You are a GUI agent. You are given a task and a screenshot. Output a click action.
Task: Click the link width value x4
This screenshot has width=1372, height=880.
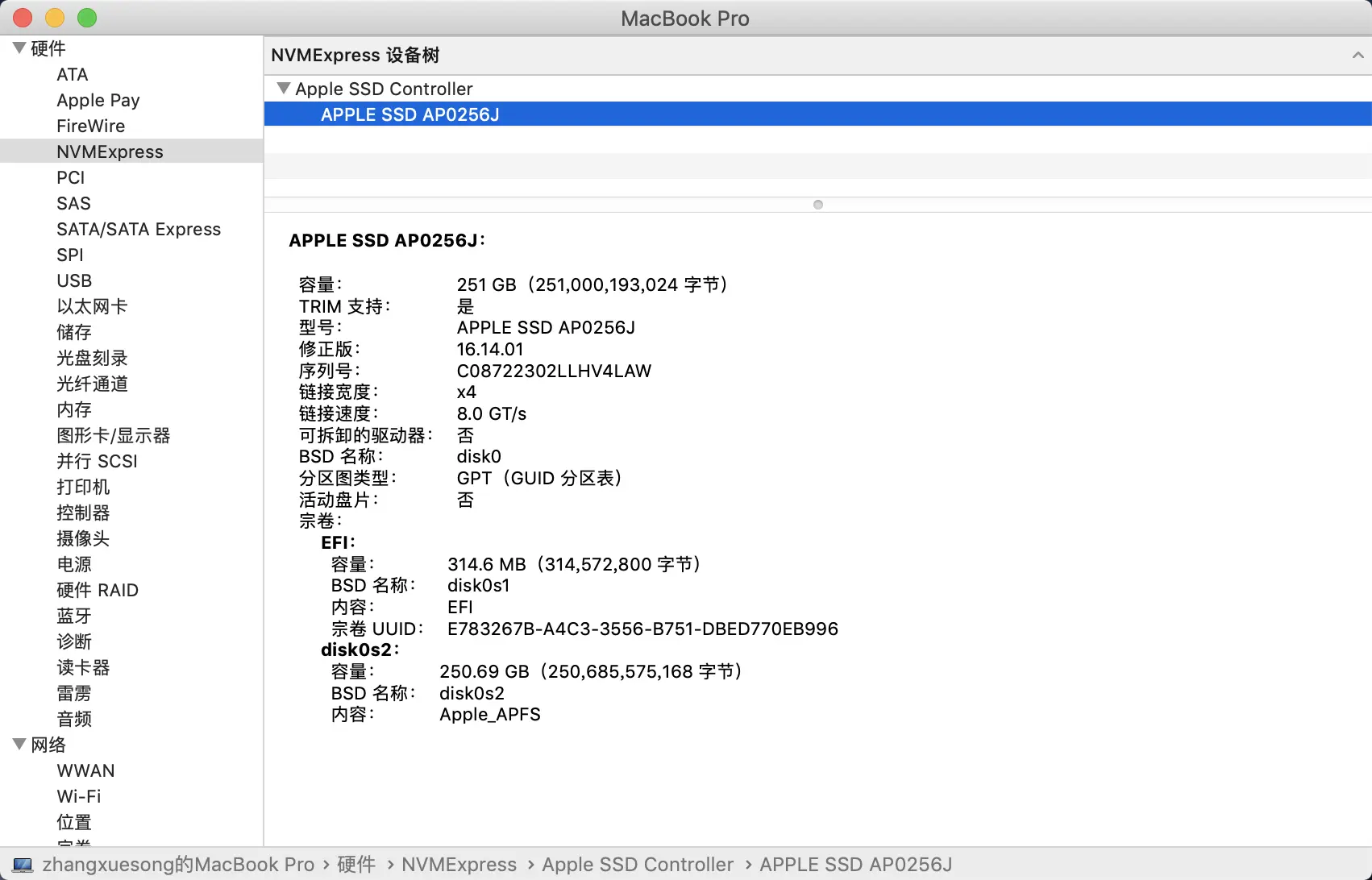[467, 392]
